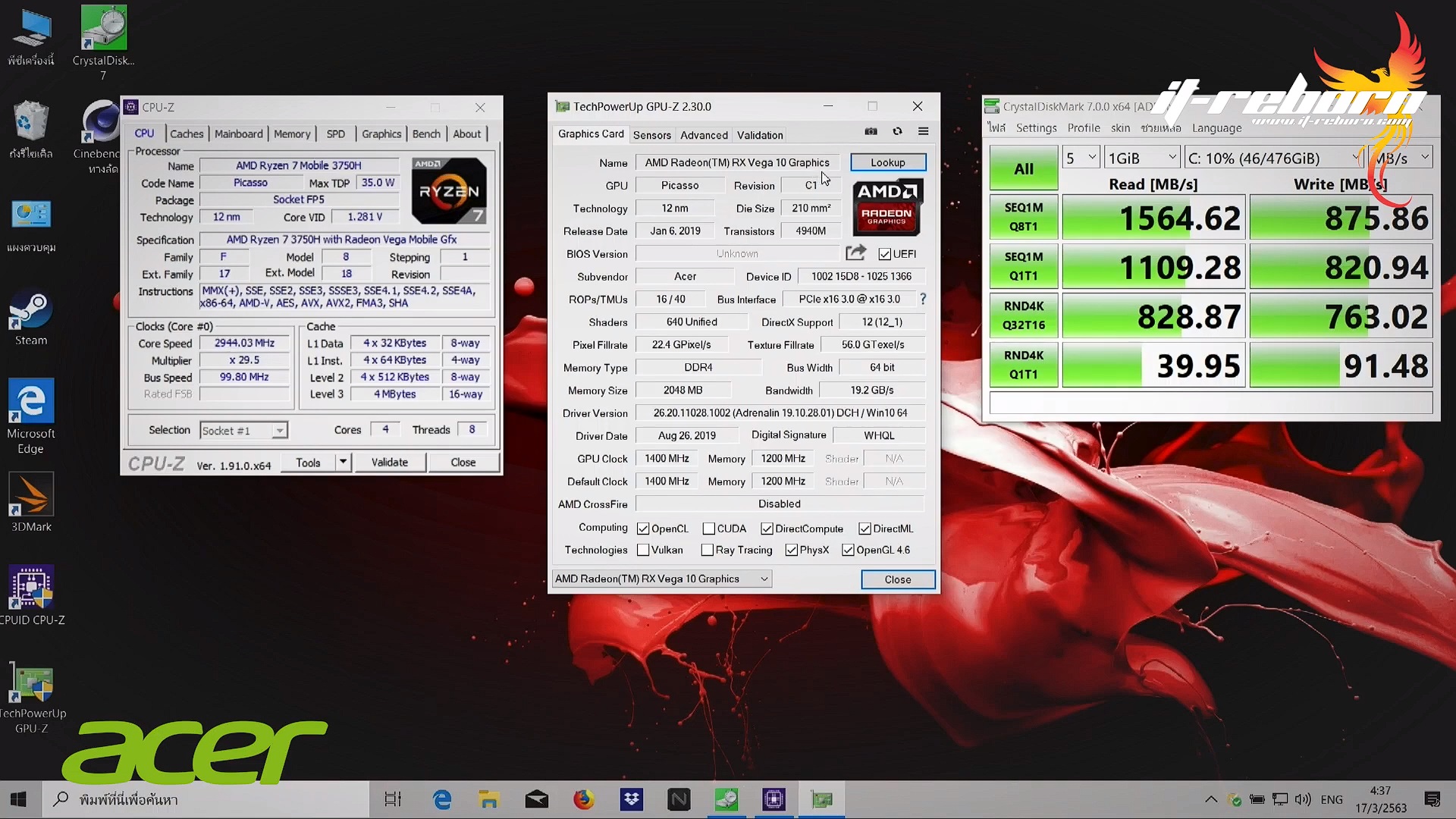Expand GPU selection dropdown in GPU-Z

(x=764, y=579)
